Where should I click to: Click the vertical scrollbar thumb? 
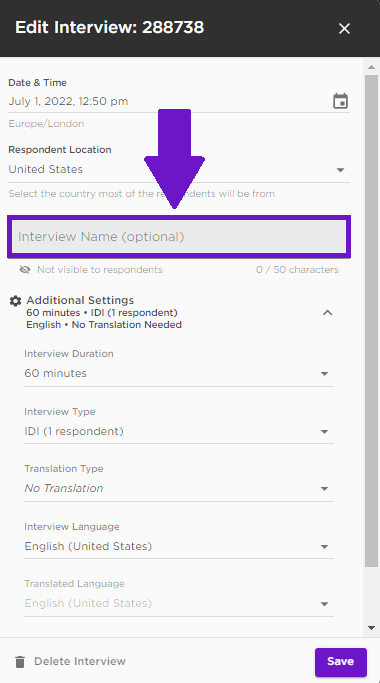point(371,321)
